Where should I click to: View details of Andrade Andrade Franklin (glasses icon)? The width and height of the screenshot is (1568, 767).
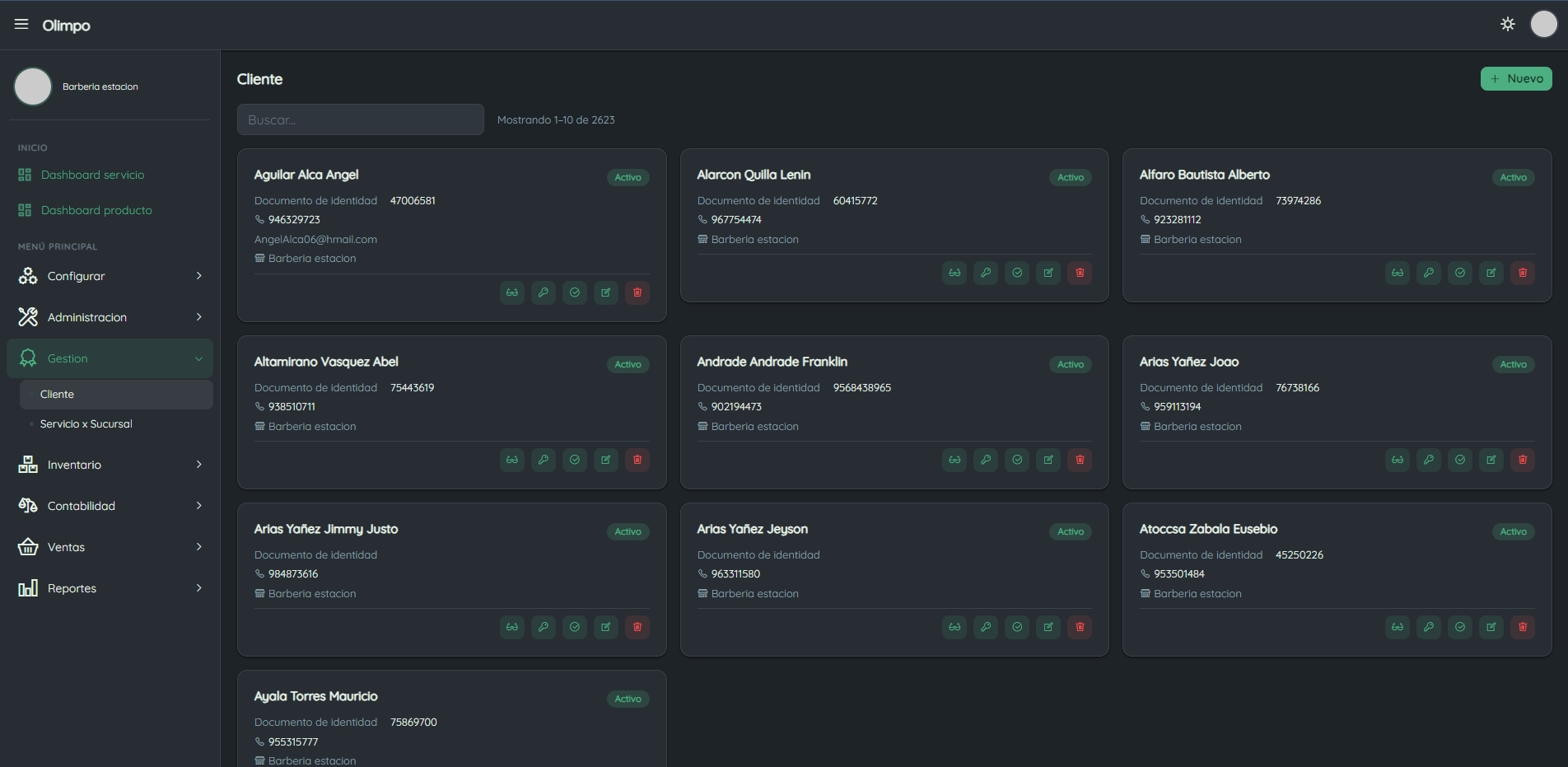(954, 460)
